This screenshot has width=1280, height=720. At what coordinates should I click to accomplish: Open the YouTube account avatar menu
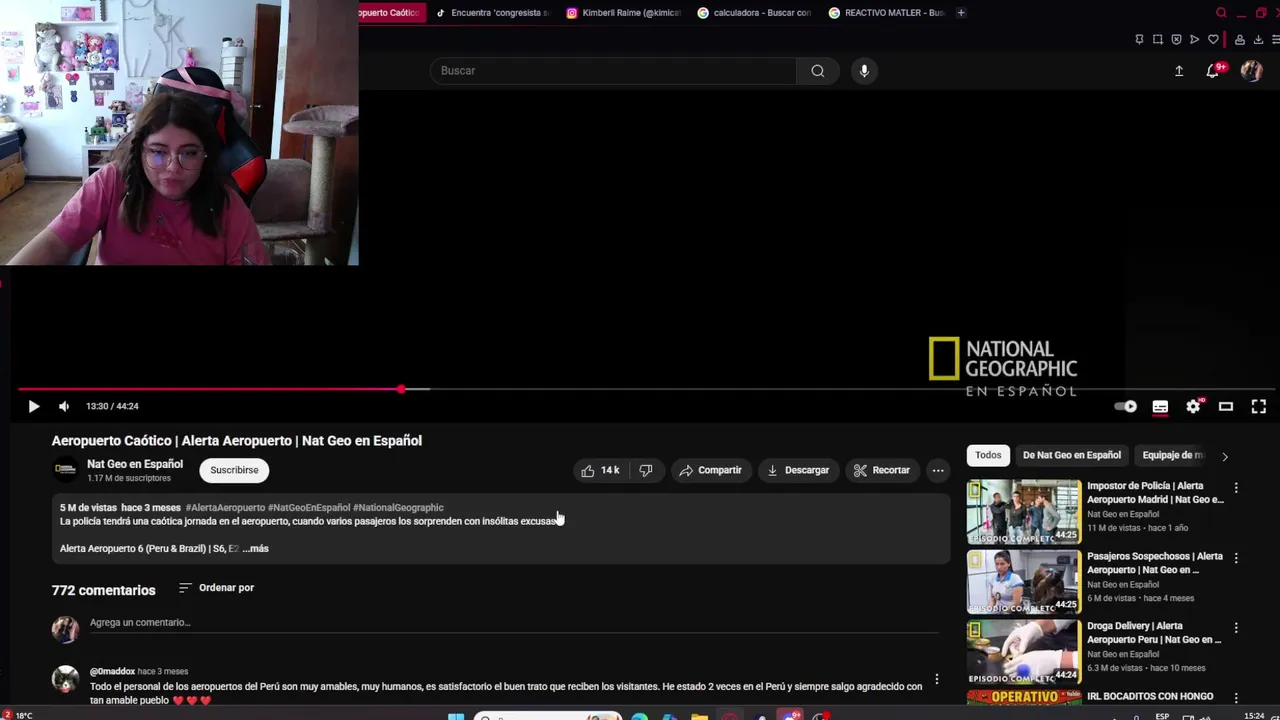(x=1251, y=70)
